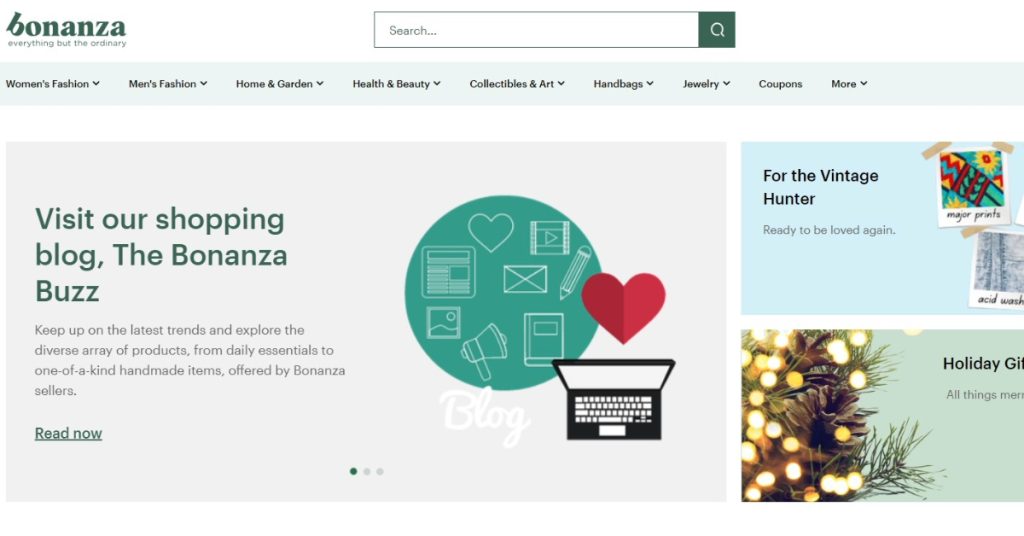This screenshot has width=1024, height=536.
Task: Click the red heart illustration
Action: point(623,307)
